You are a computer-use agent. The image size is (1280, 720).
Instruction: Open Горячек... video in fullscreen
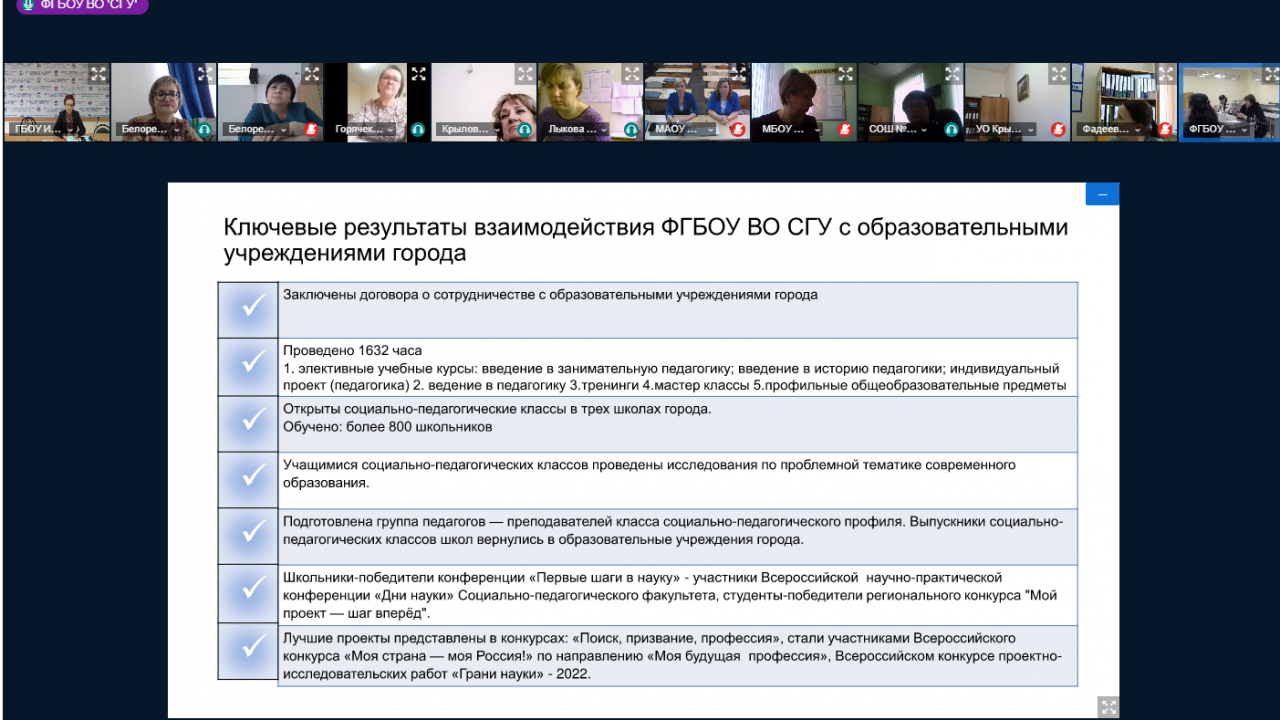click(419, 73)
